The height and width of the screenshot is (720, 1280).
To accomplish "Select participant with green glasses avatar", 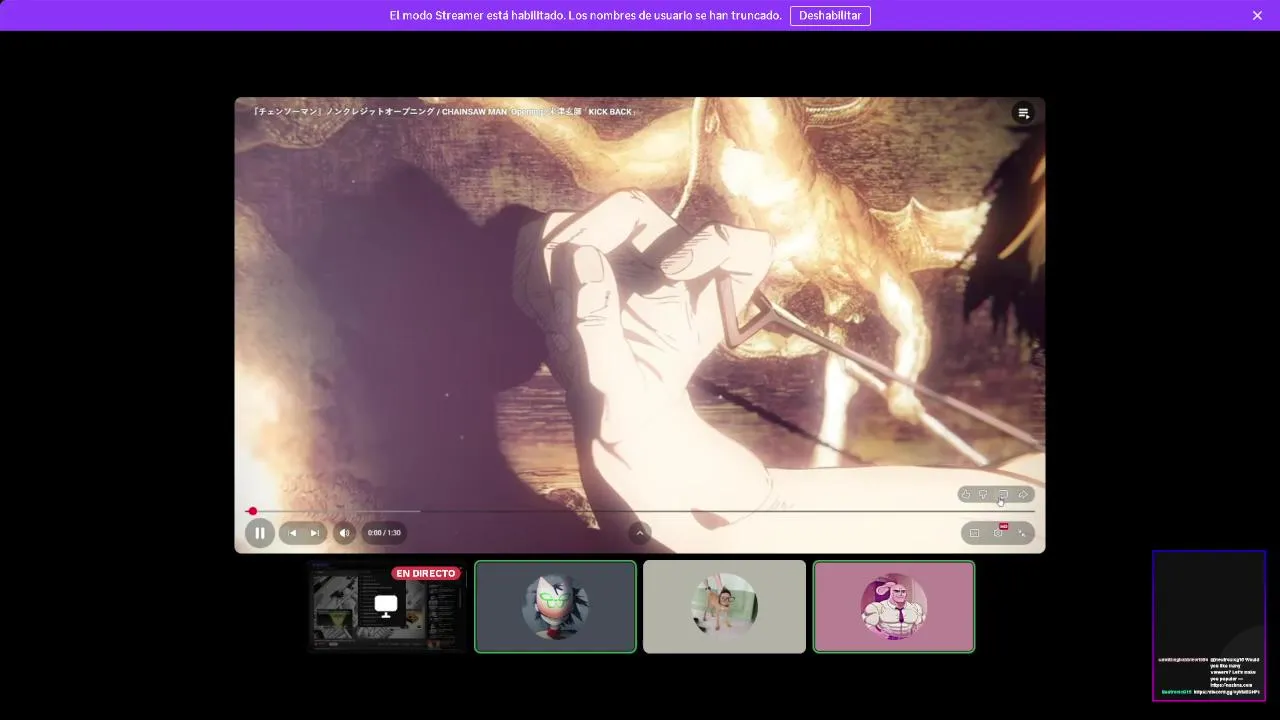I will [555, 606].
